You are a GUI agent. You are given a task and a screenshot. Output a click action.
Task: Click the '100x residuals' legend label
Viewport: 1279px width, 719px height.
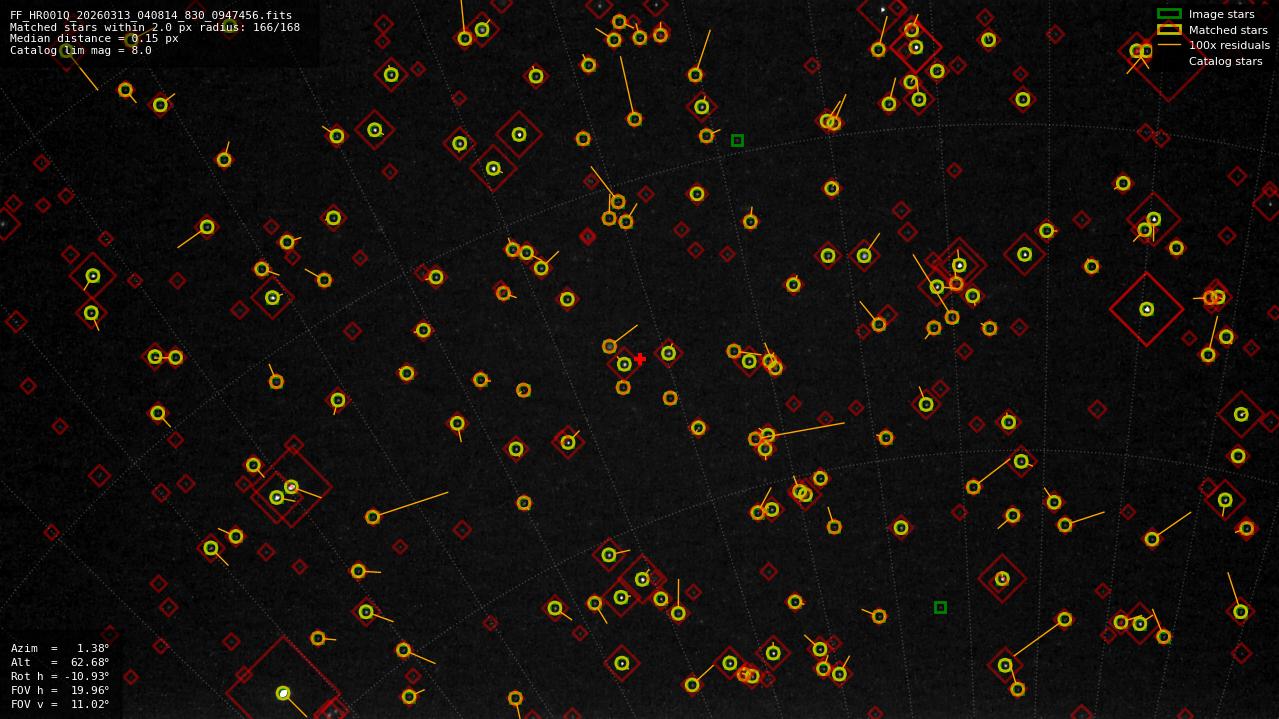pyautogui.click(x=1229, y=45)
